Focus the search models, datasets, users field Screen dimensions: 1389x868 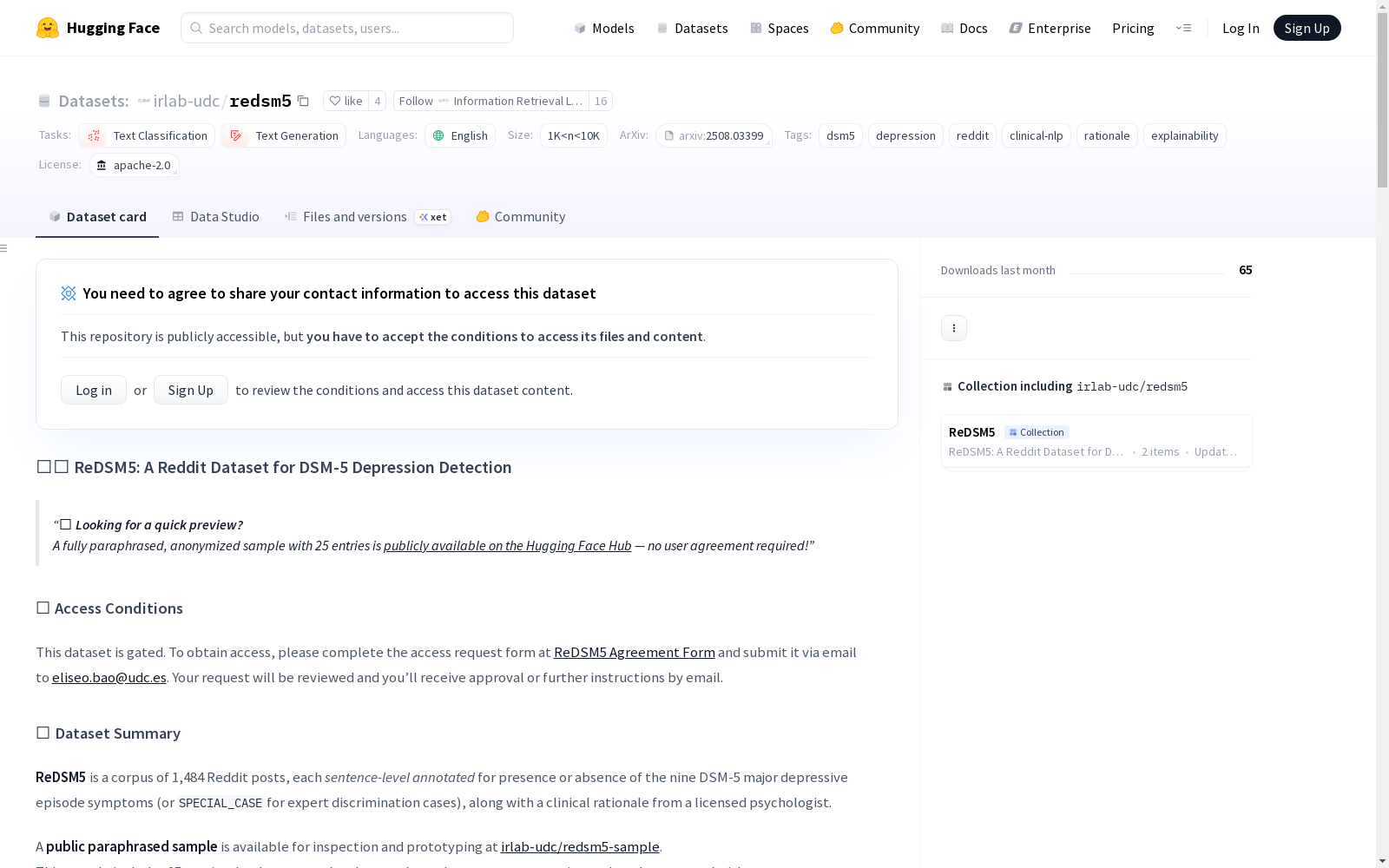(x=347, y=28)
